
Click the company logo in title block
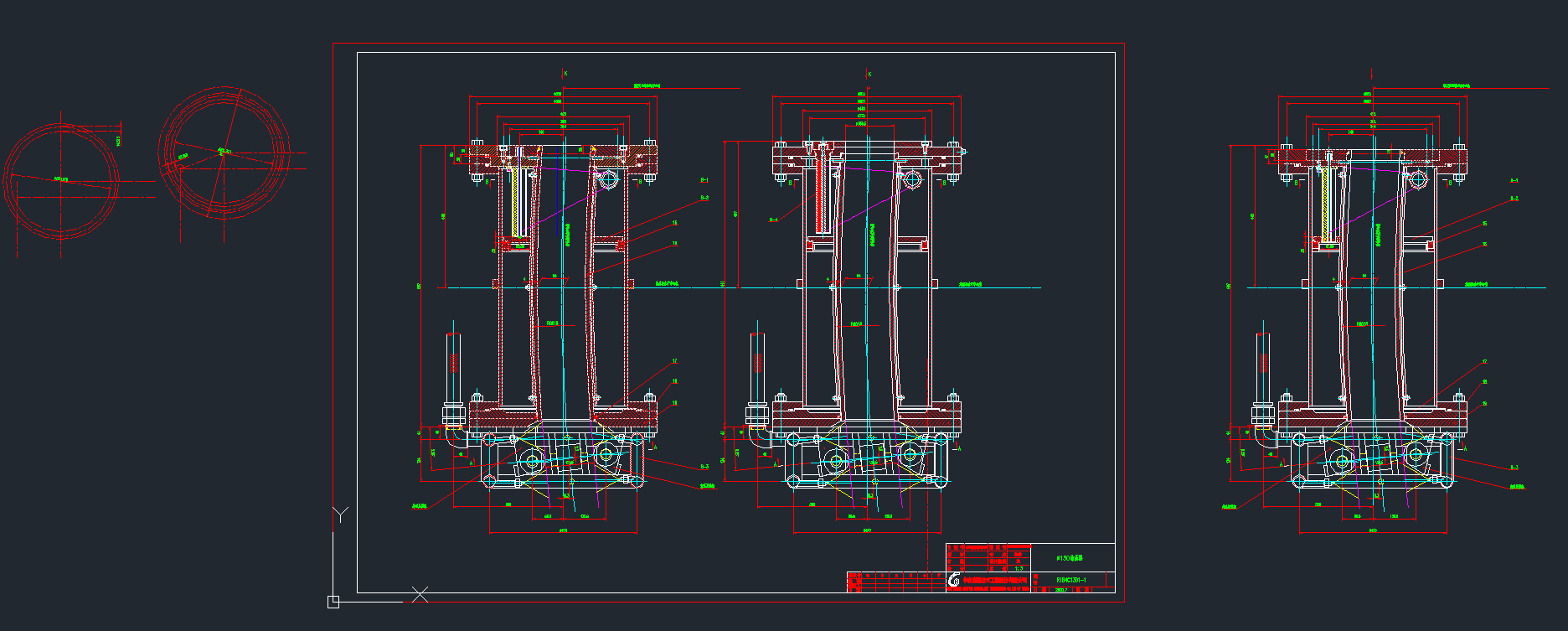click(954, 580)
